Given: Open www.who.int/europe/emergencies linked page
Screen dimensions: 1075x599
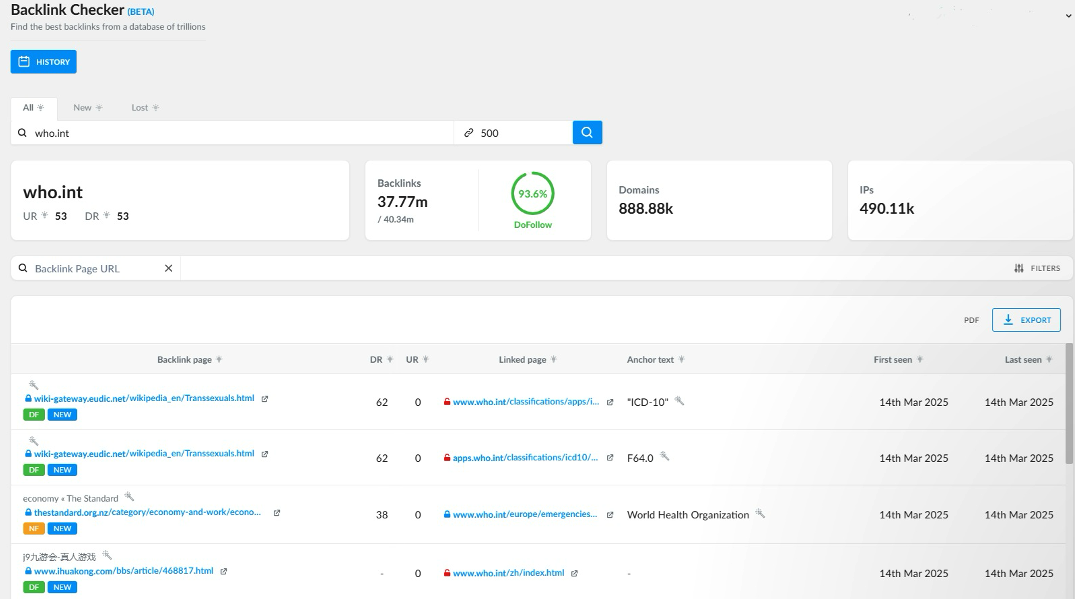Looking at the screenshot, I should (525, 515).
